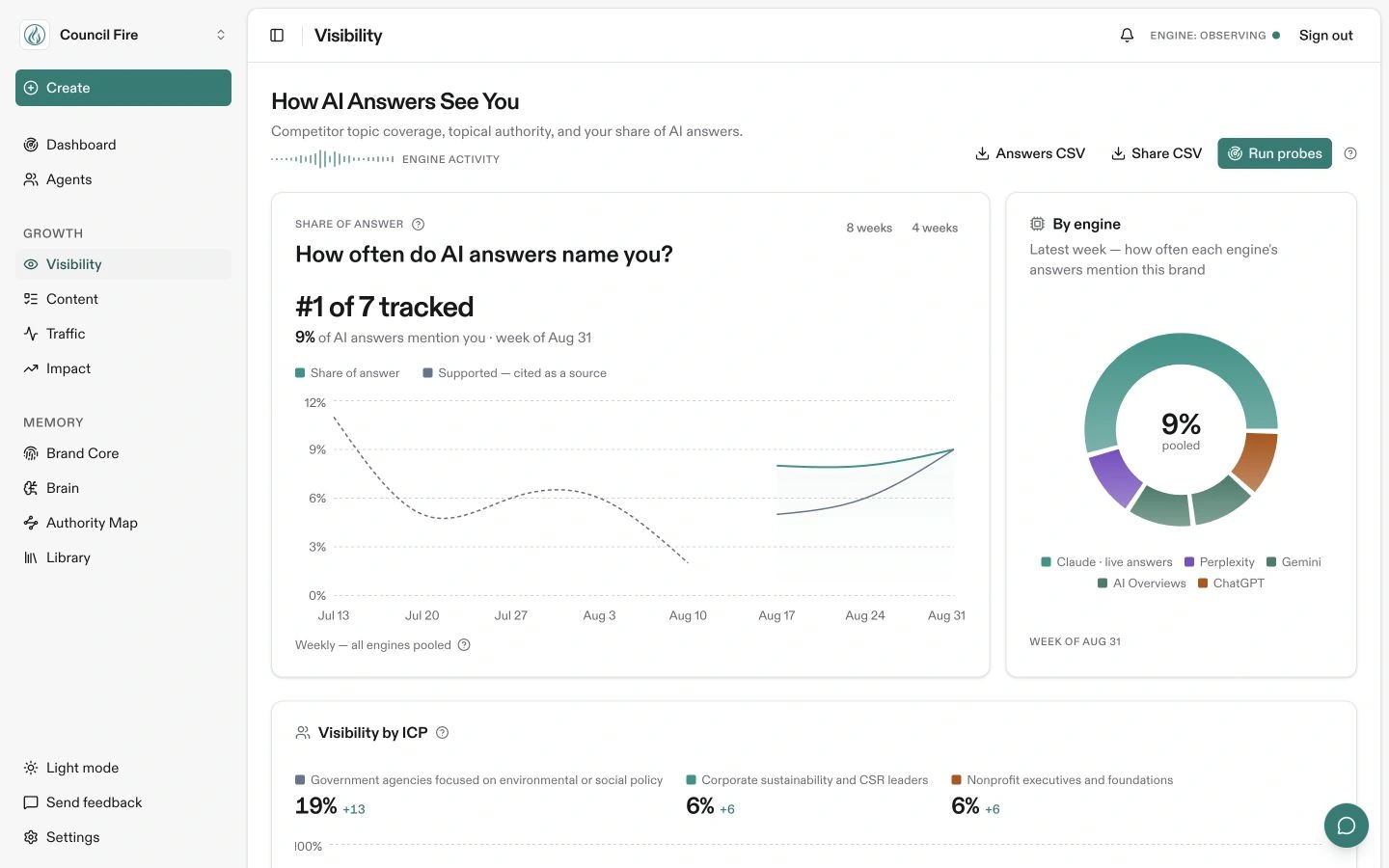Viewport: 1389px width, 868px height.
Task: Click the help icon by Weekly — all engines pooled
Action: (x=464, y=645)
